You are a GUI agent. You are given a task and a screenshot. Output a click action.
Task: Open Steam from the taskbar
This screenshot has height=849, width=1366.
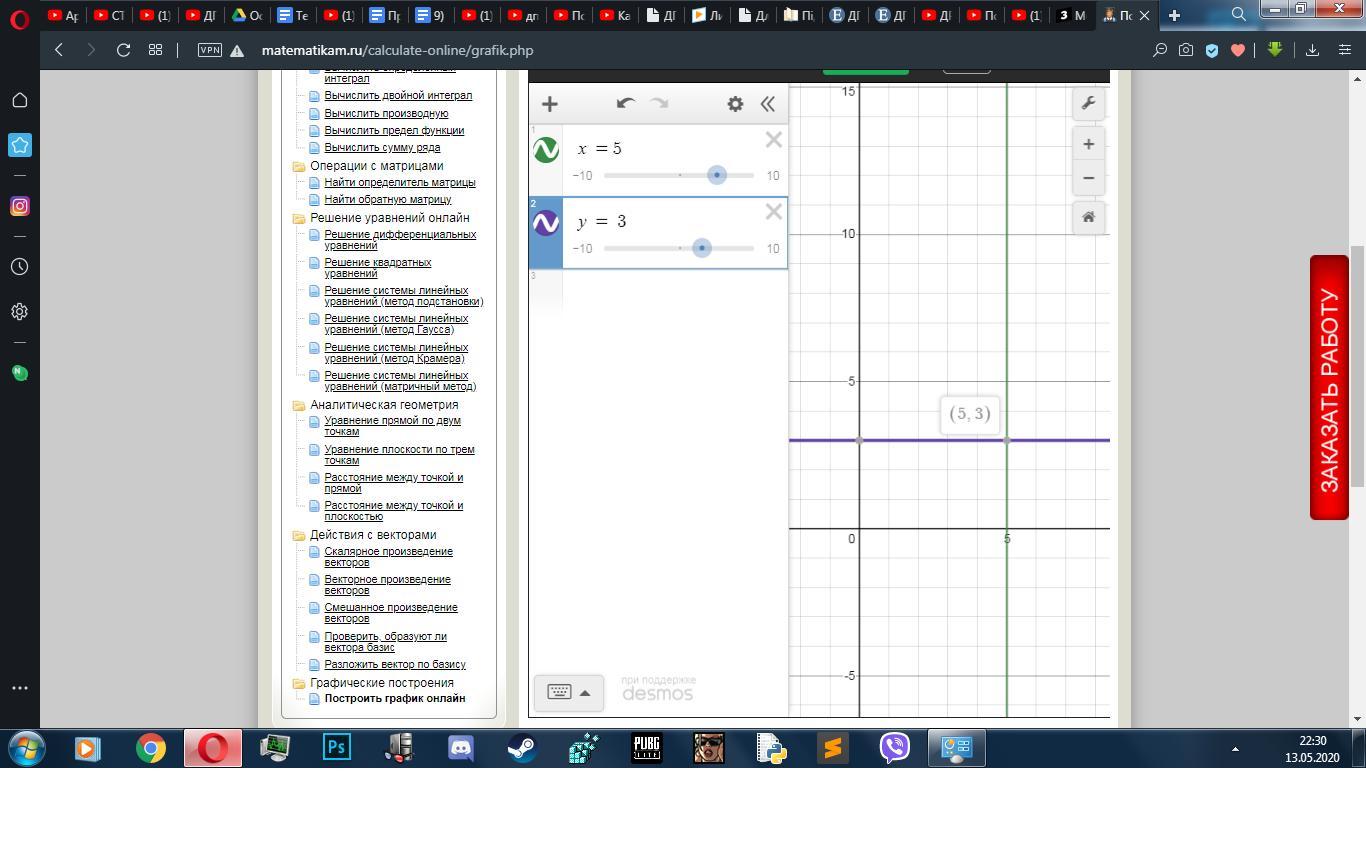tap(523, 748)
